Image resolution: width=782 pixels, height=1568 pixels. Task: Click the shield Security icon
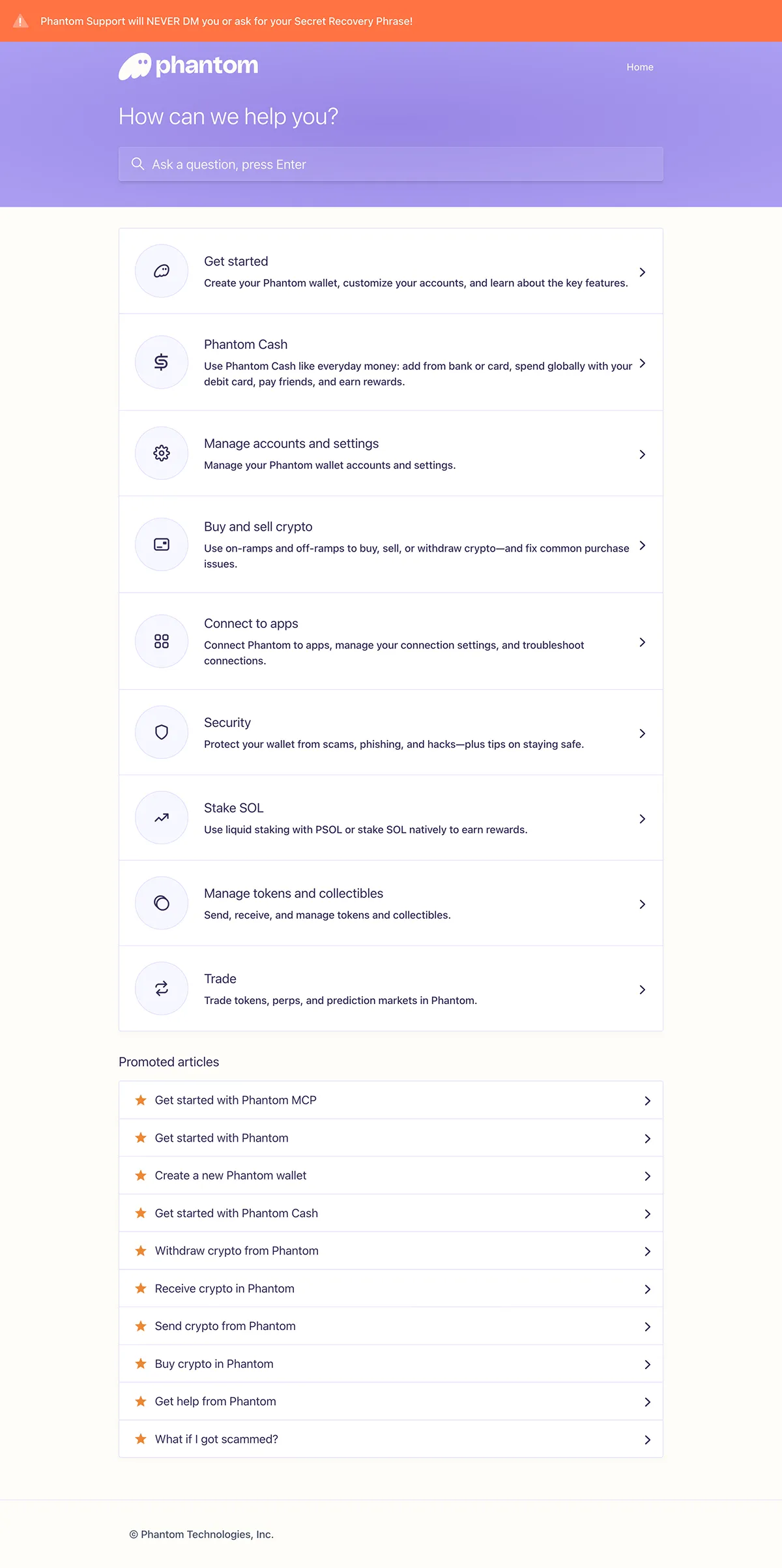point(162,732)
